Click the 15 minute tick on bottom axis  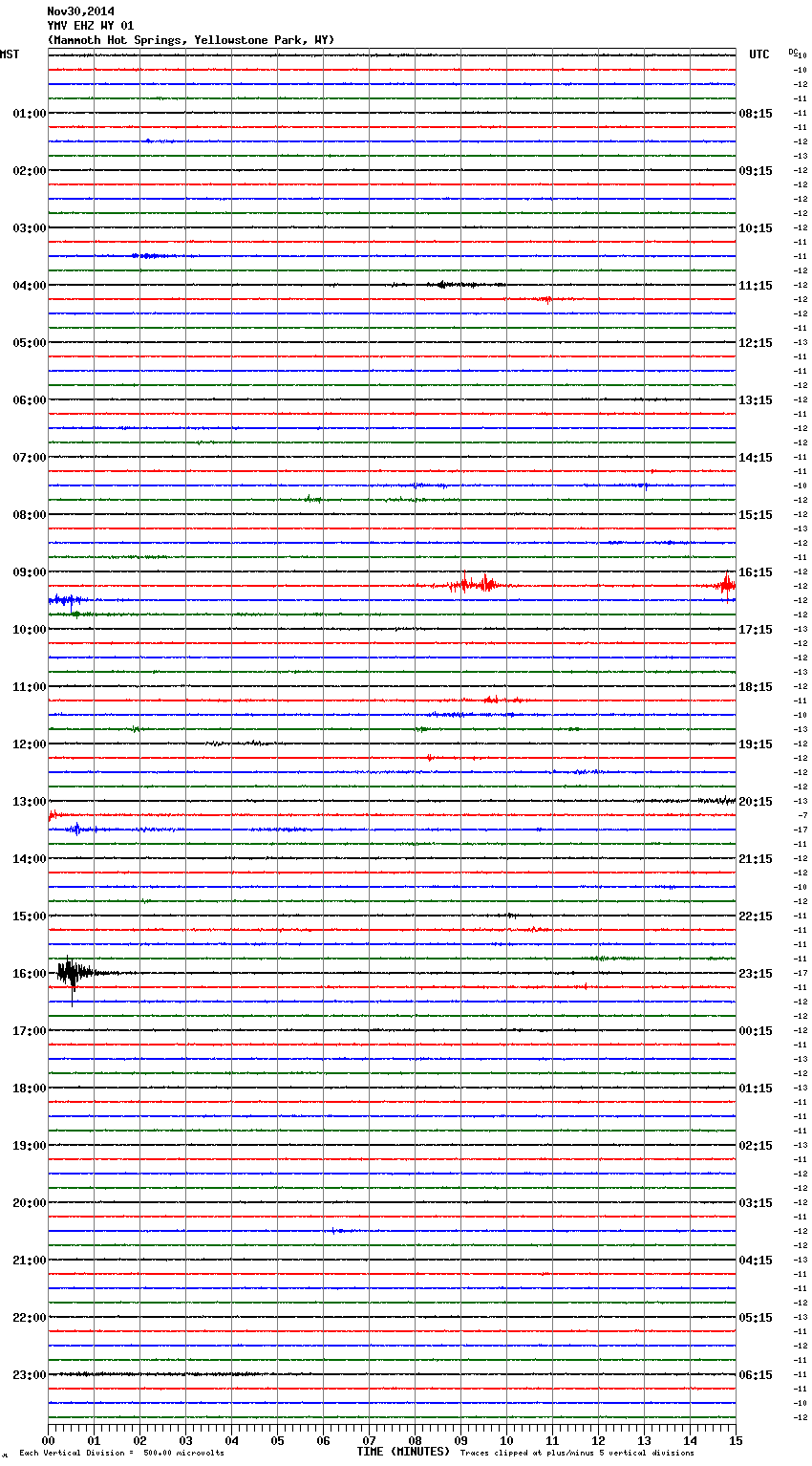tap(736, 1440)
